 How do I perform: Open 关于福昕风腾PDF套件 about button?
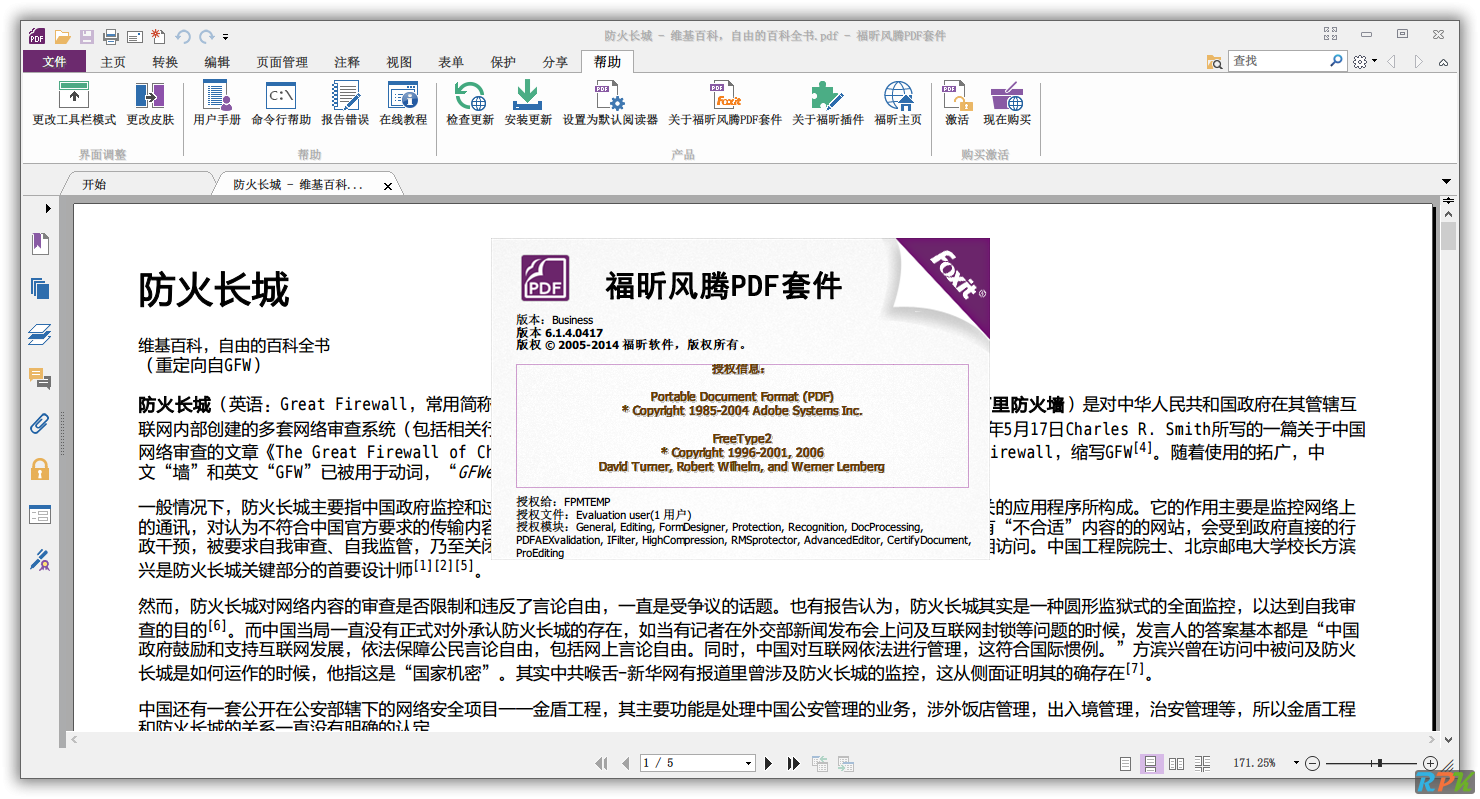pos(725,104)
